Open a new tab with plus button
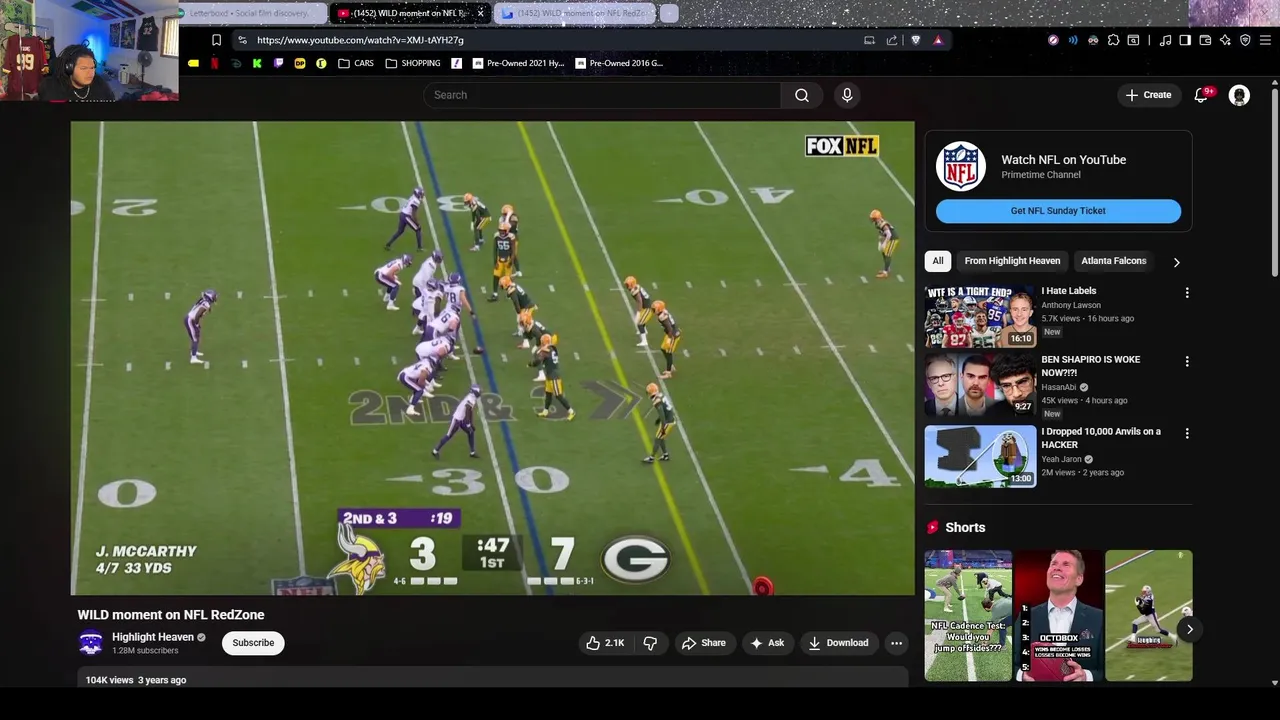This screenshot has height=720, width=1280. pyautogui.click(x=669, y=13)
